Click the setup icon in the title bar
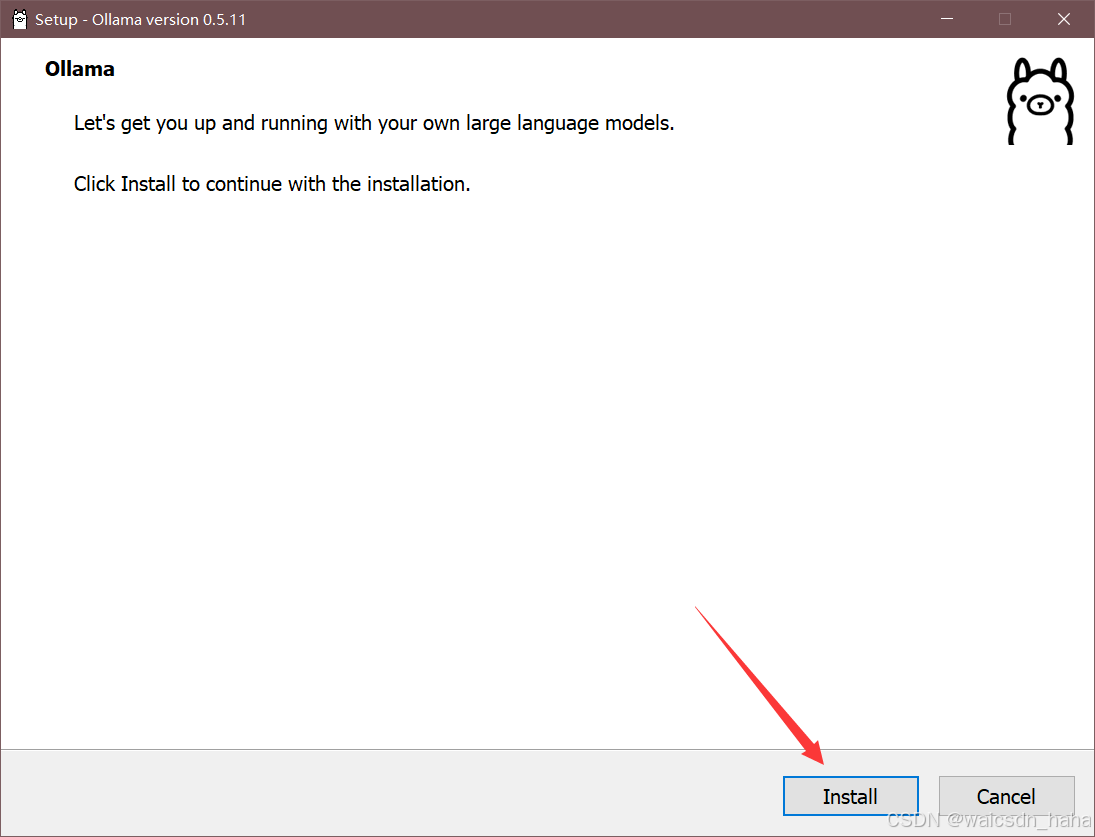 pos(20,20)
